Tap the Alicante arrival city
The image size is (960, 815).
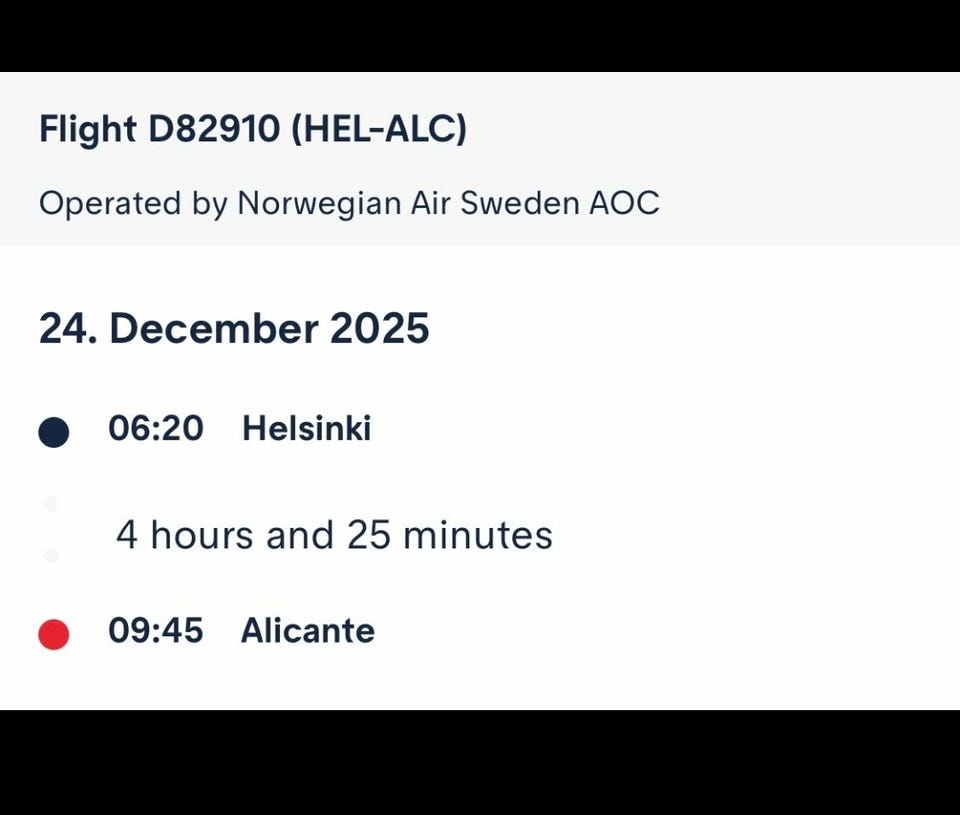pyautogui.click(x=308, y=631)
